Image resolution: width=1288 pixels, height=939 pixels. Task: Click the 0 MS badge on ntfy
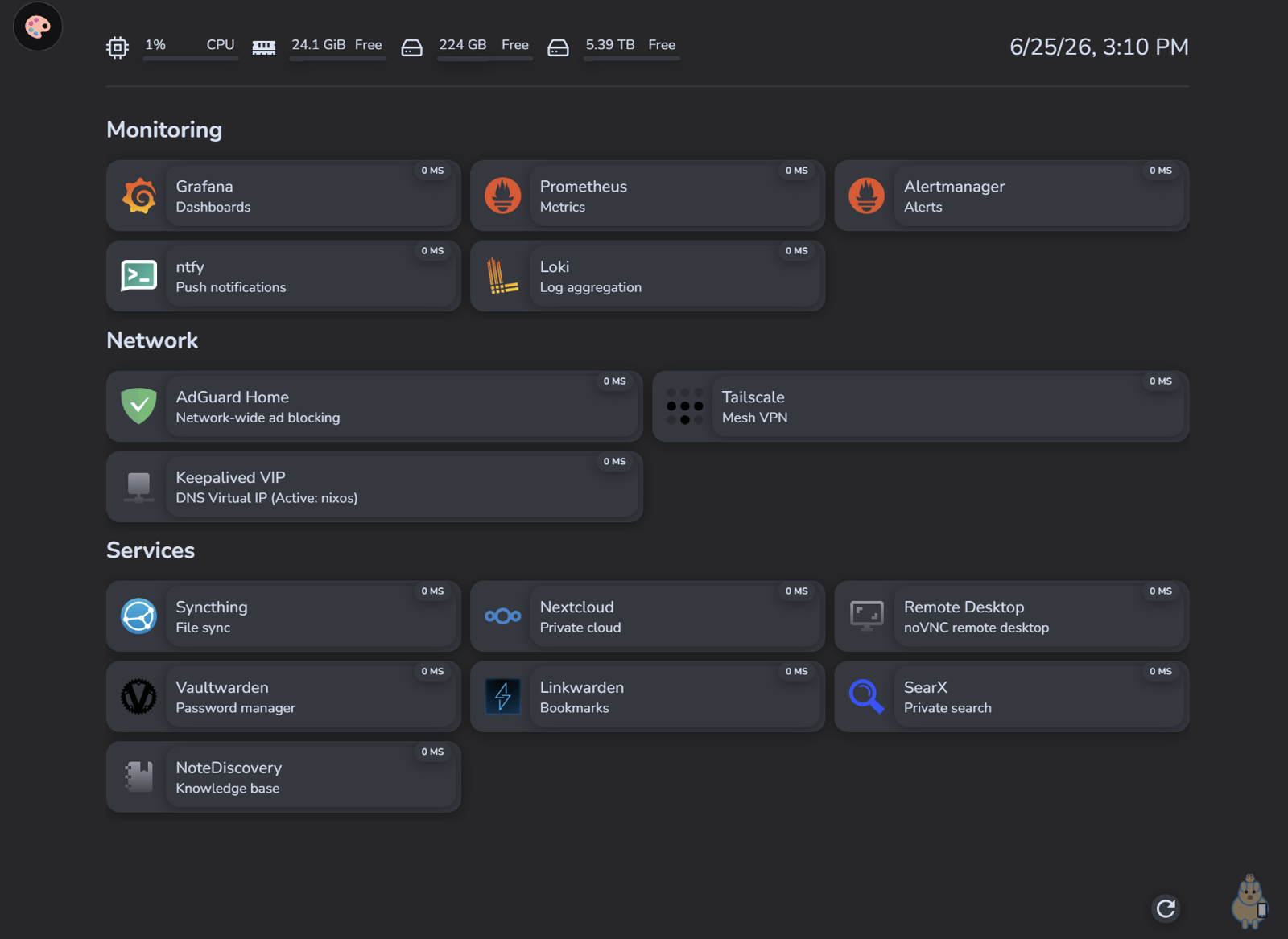(x=433, y=251)
